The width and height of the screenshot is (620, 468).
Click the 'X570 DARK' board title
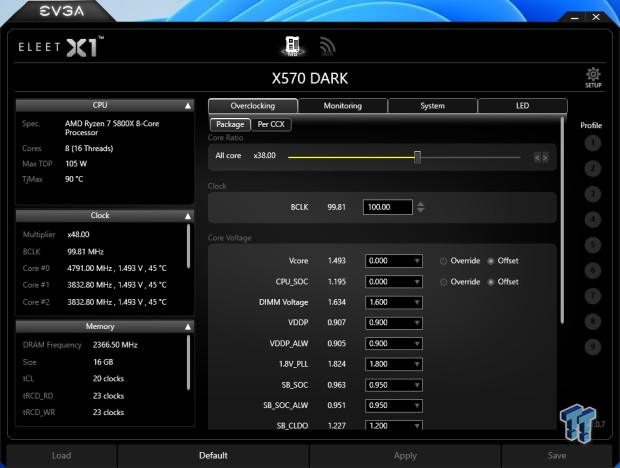tap(310, 78)
